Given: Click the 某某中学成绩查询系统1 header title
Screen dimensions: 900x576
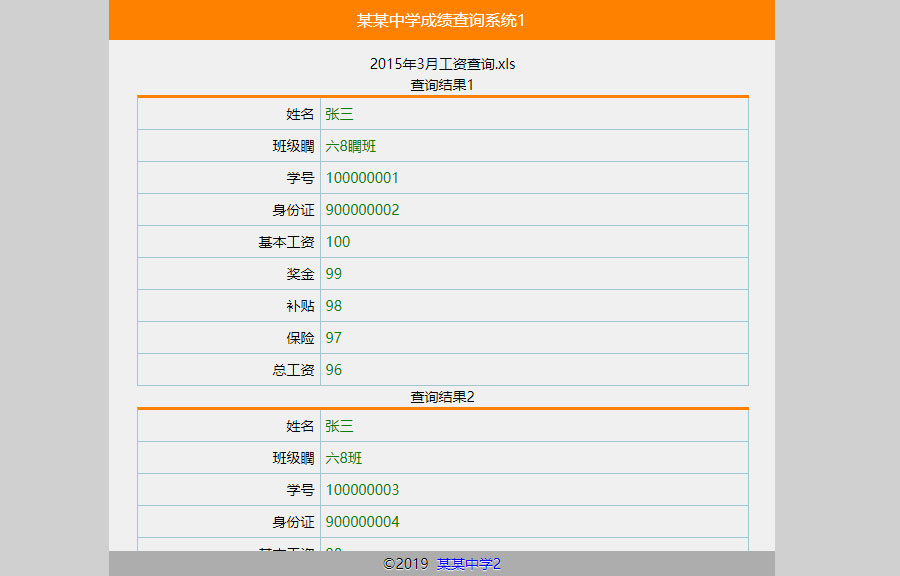Looking at the screenshot, I should (x=441, y=20).
